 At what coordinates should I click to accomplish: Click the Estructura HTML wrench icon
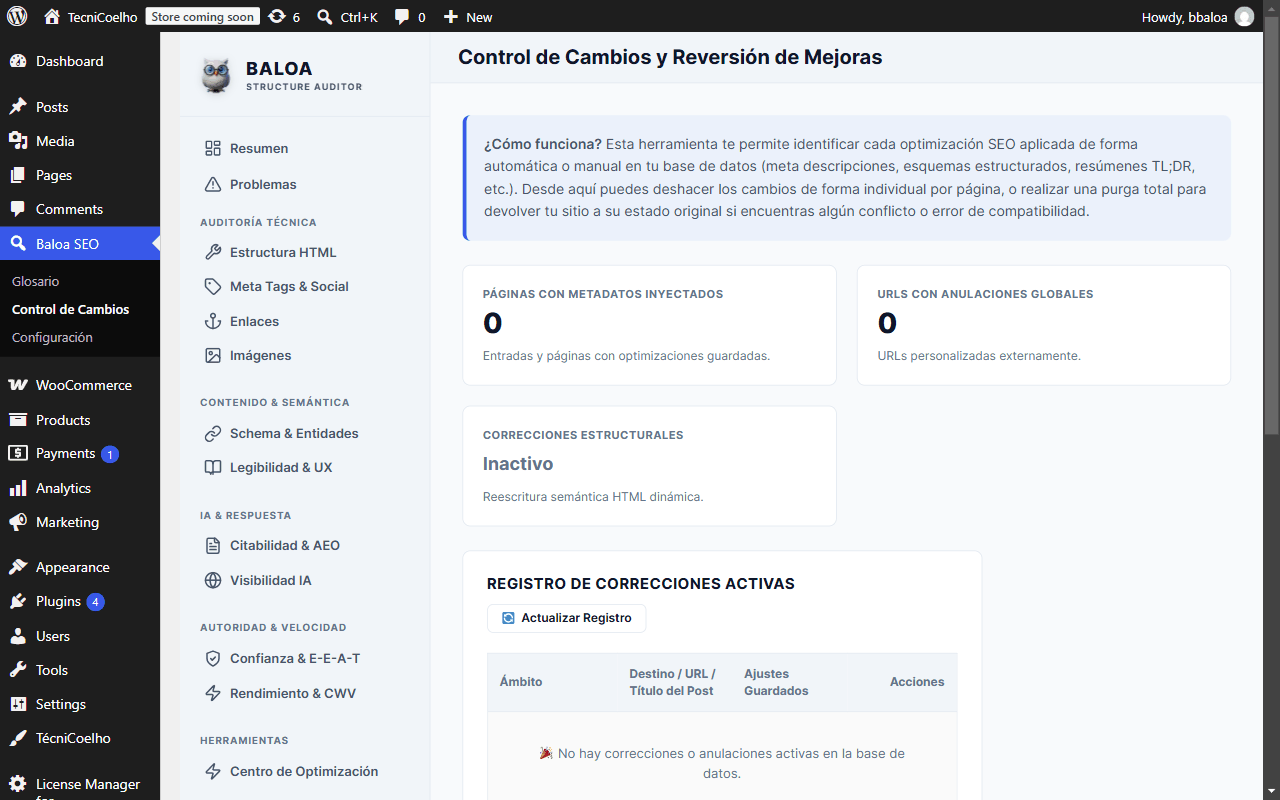(x=212, y=252)
